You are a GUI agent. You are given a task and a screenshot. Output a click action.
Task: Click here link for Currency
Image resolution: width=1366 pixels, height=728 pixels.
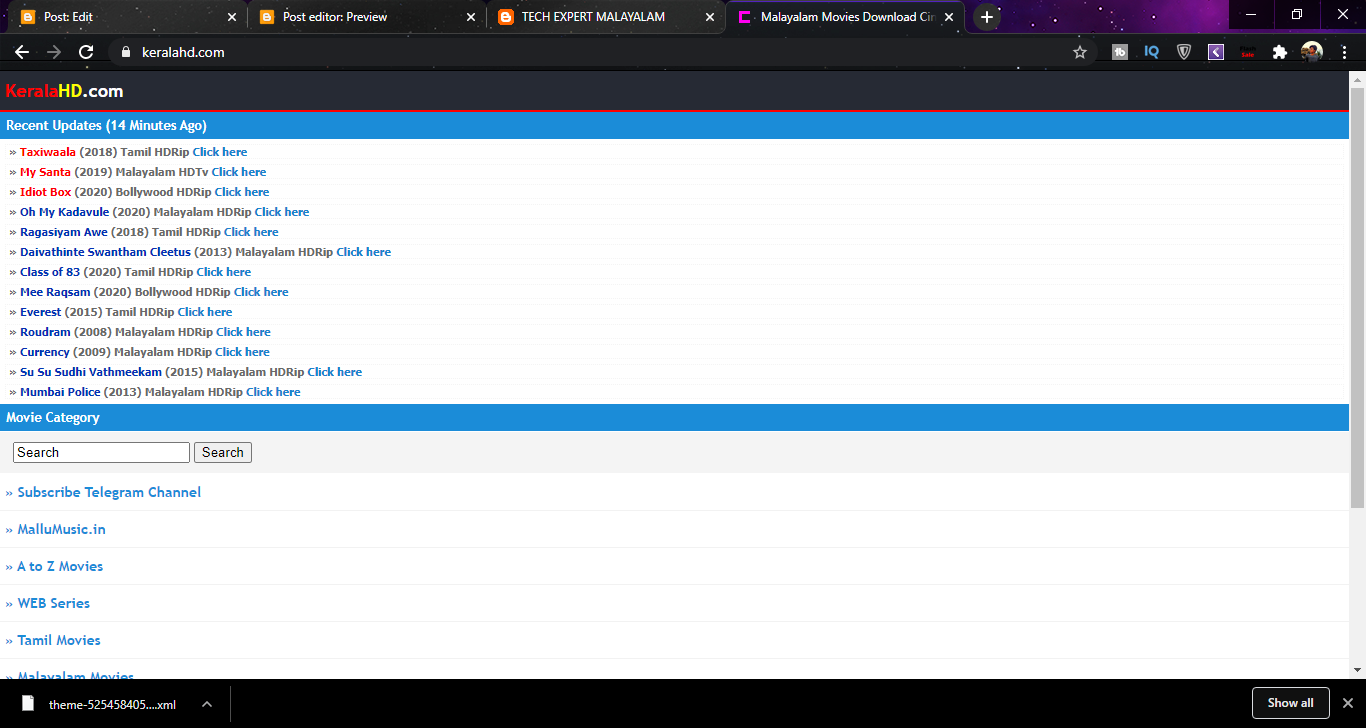point(242,352)
